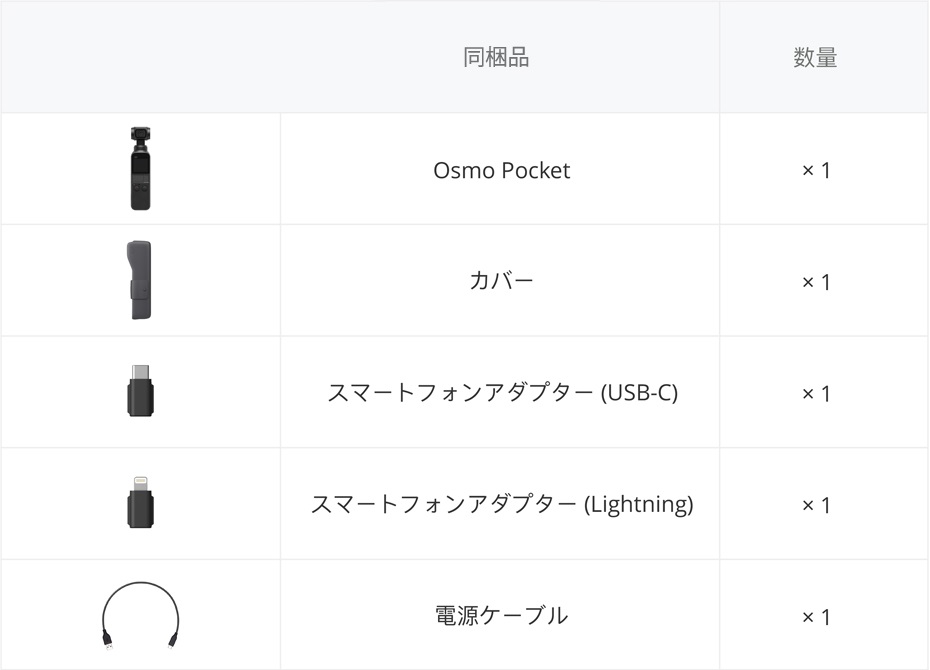Click the quantity ×1 for Osmo Pocket
930x670 pixels.
816,171
